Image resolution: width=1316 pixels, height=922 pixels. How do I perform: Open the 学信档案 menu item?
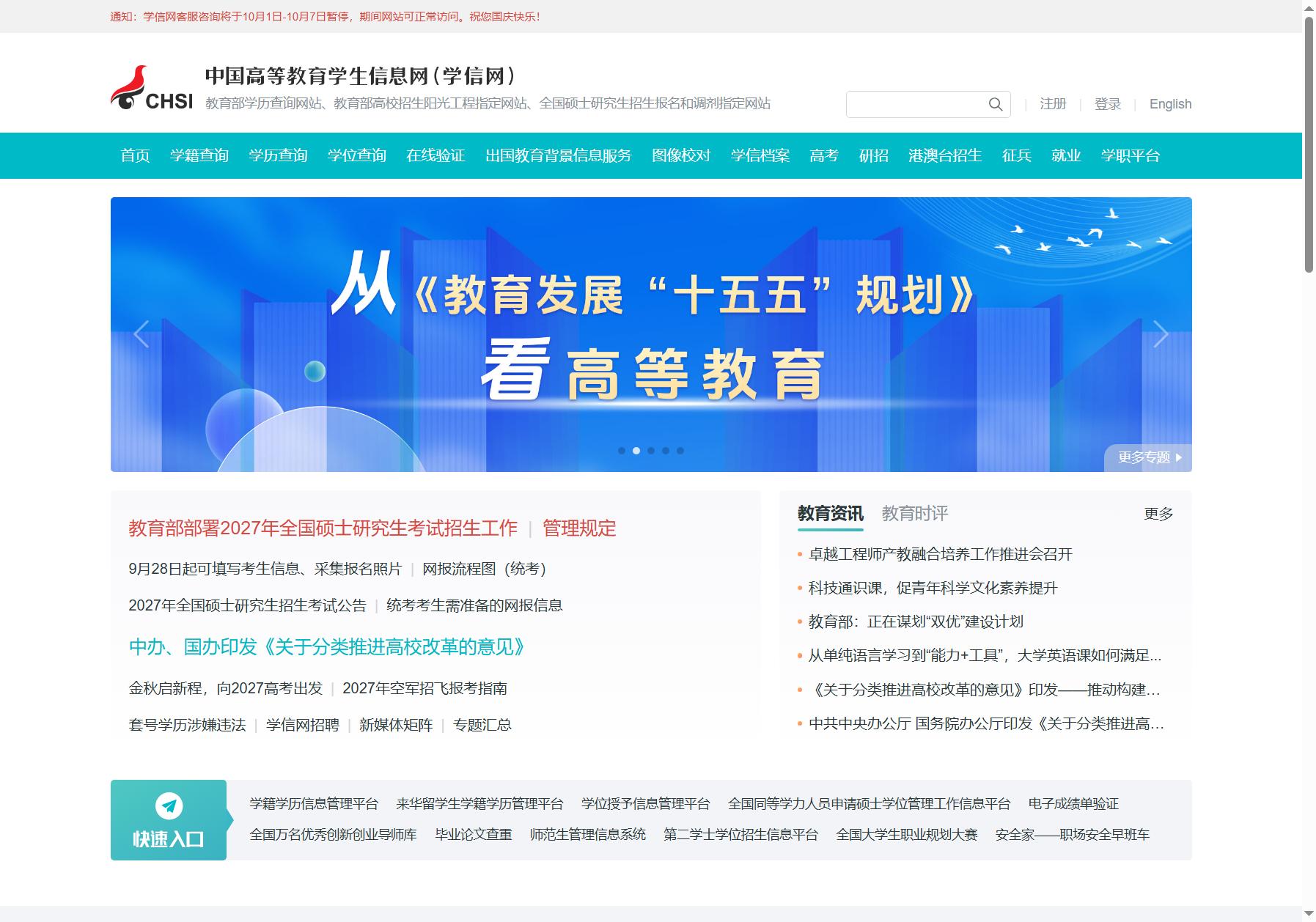pos(760,155)
